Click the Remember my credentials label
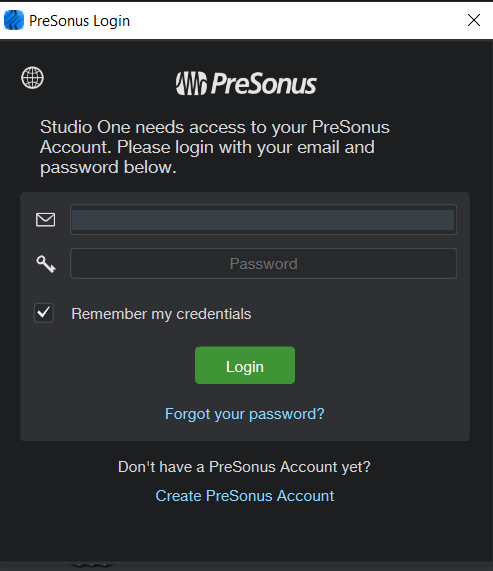The width and height of the screenshot is (493, 571). coord(161,314)
